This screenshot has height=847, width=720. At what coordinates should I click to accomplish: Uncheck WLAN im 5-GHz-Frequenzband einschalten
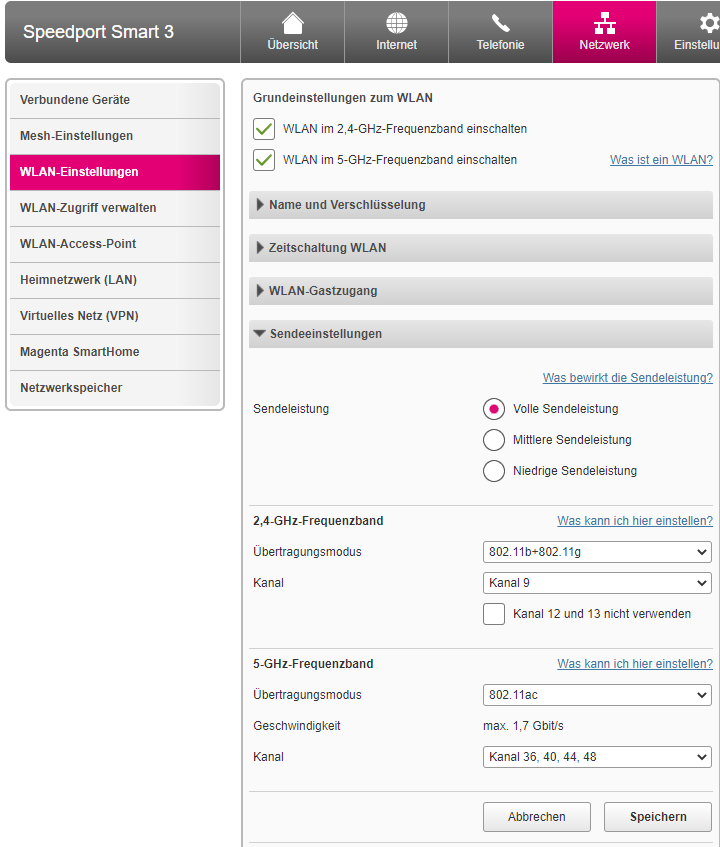coord(264,160)
